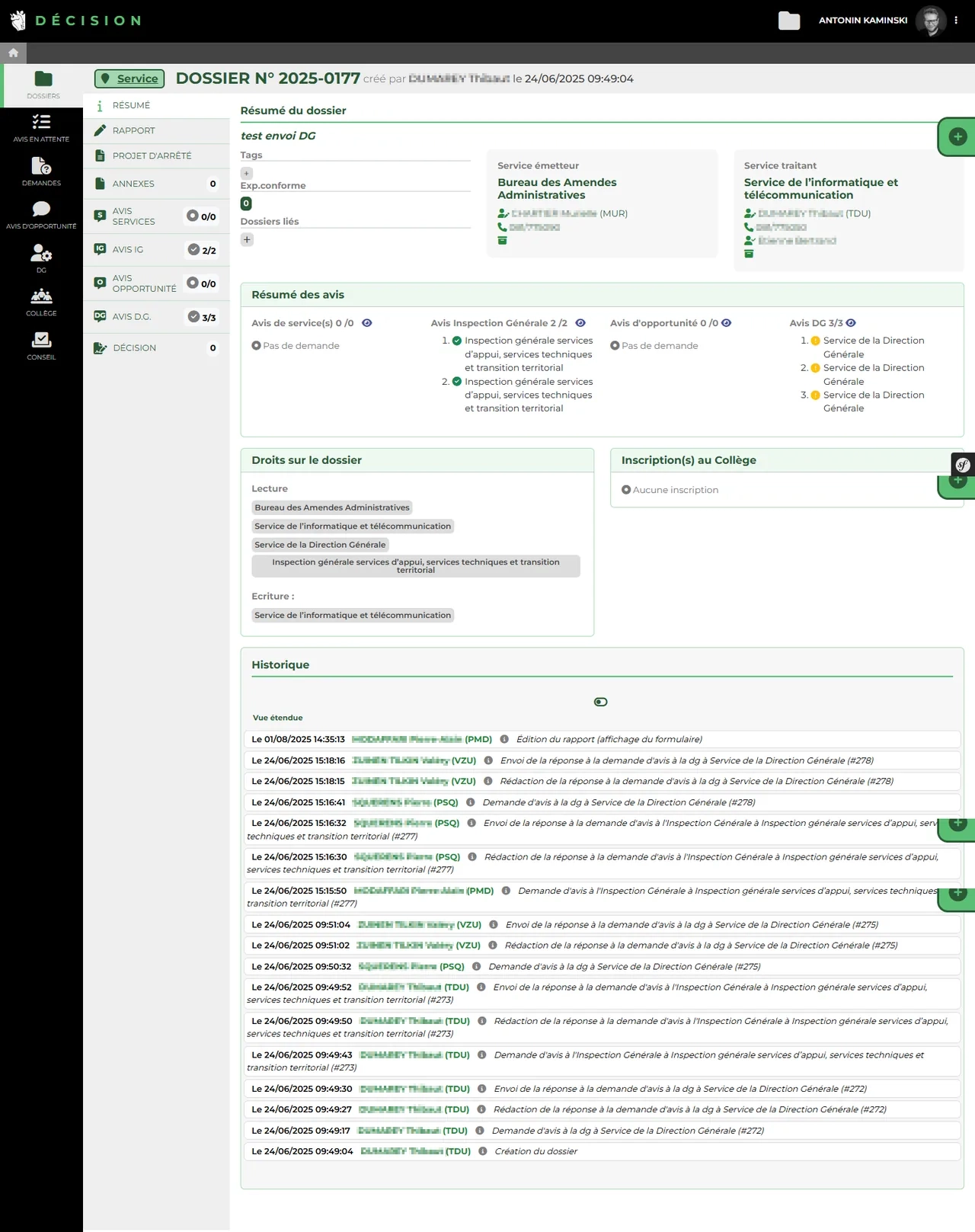Screen dimensions: 975x1232
Task: Open the three-dot user menu
Action: (x=956, y=21)
